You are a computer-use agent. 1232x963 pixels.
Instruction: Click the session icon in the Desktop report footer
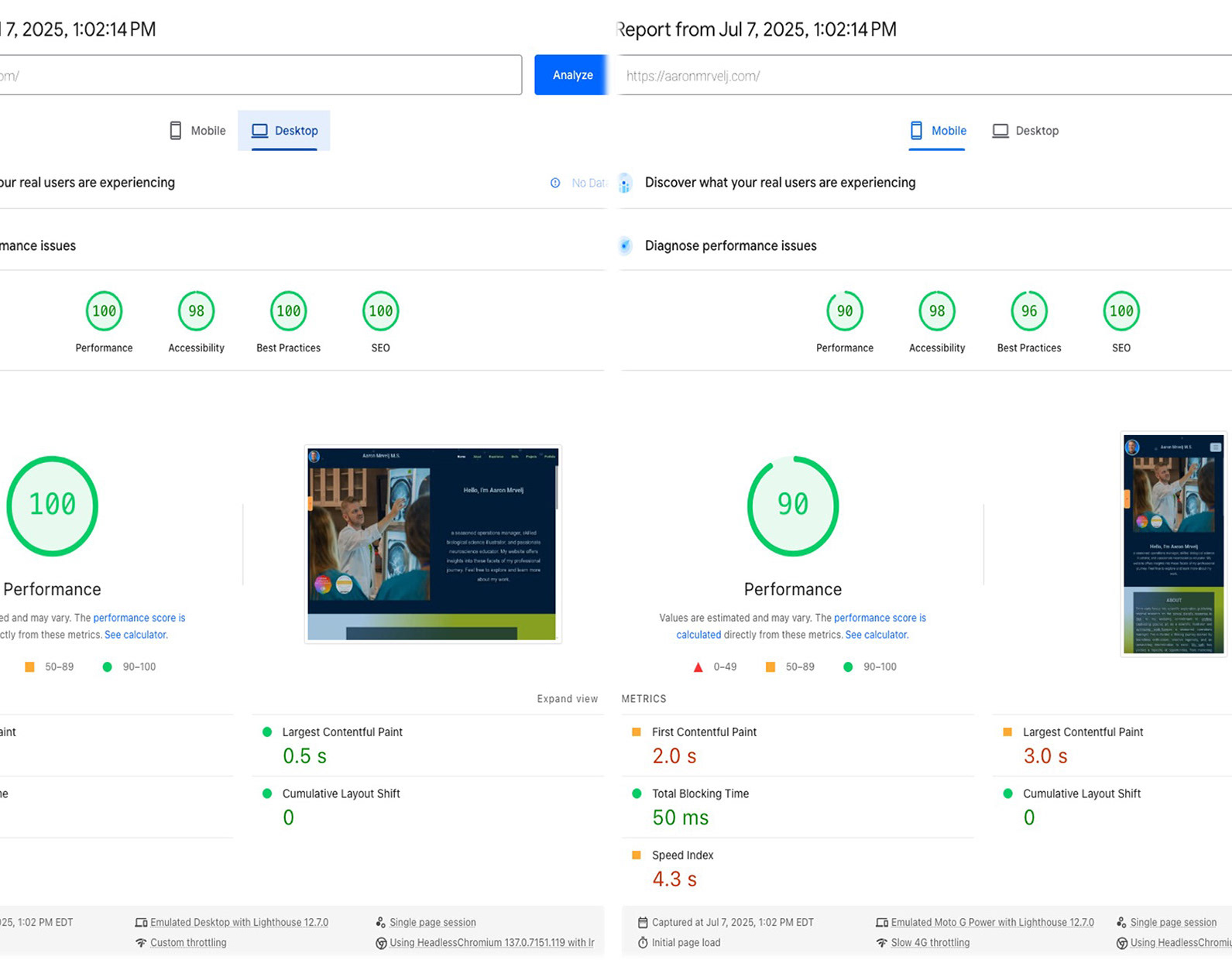coord(380,923)
